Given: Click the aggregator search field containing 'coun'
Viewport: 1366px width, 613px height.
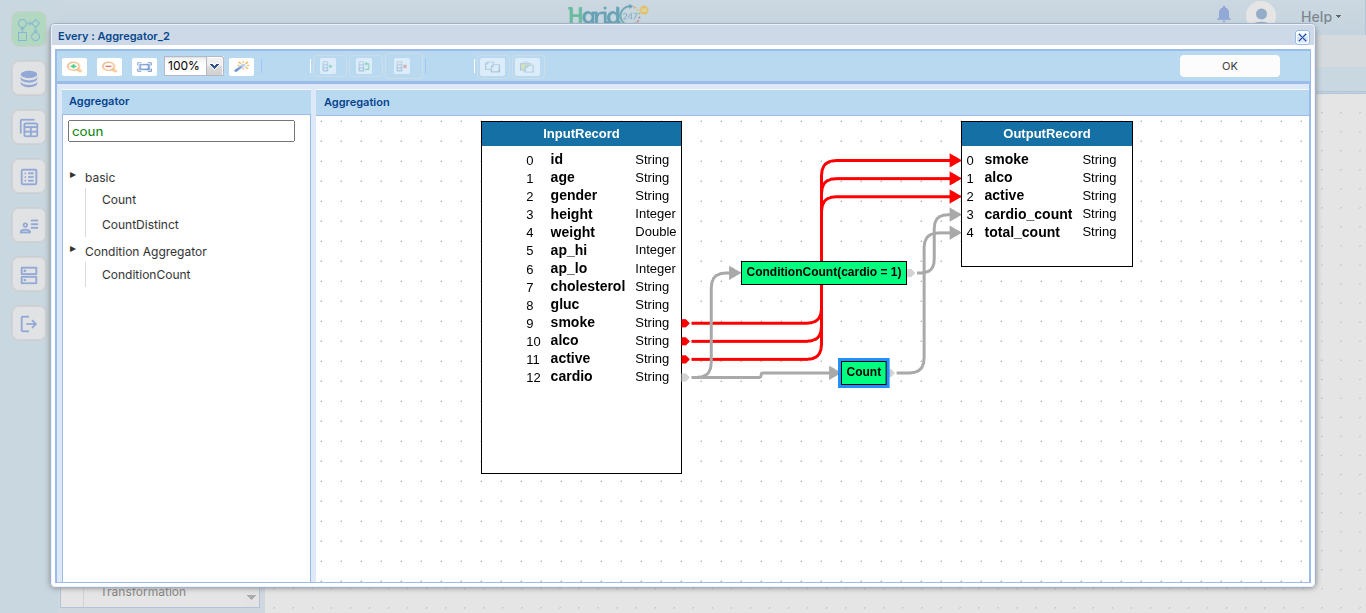Looking at the screenshot, I should 181,131.
